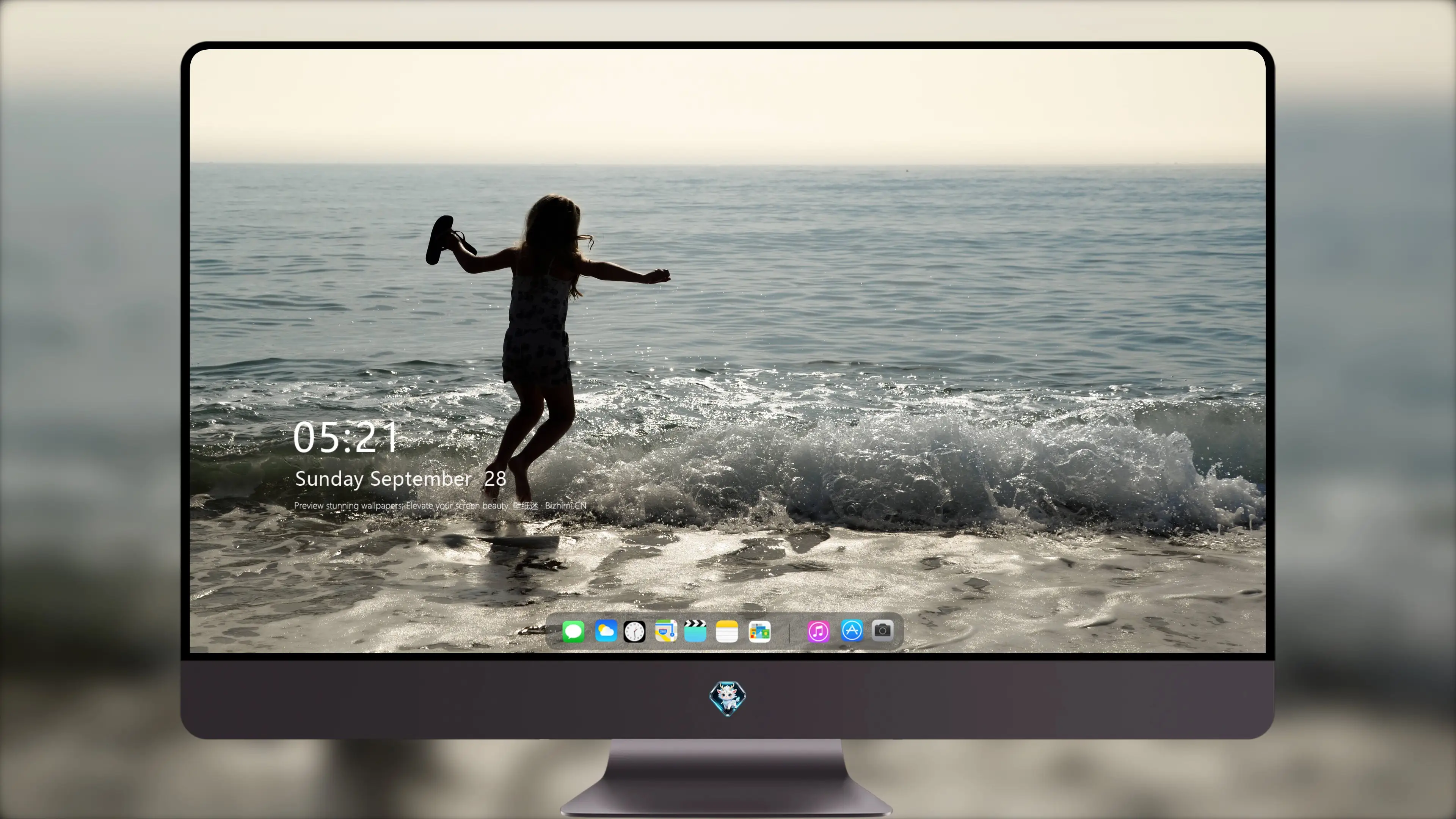Open the Notes app in the dock
The image size is (1456, 819).
727,631
